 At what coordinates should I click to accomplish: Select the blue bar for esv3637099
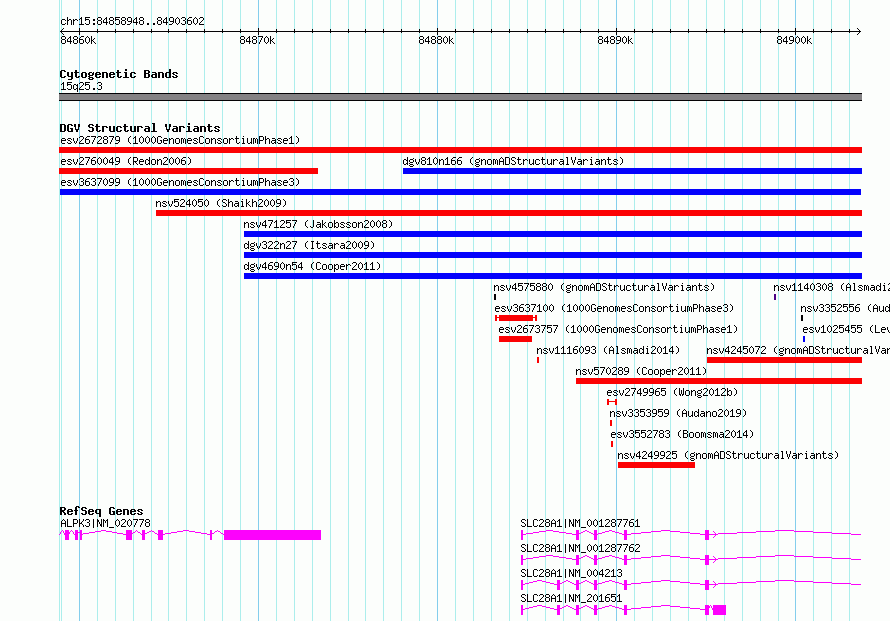tap(460, 192)
